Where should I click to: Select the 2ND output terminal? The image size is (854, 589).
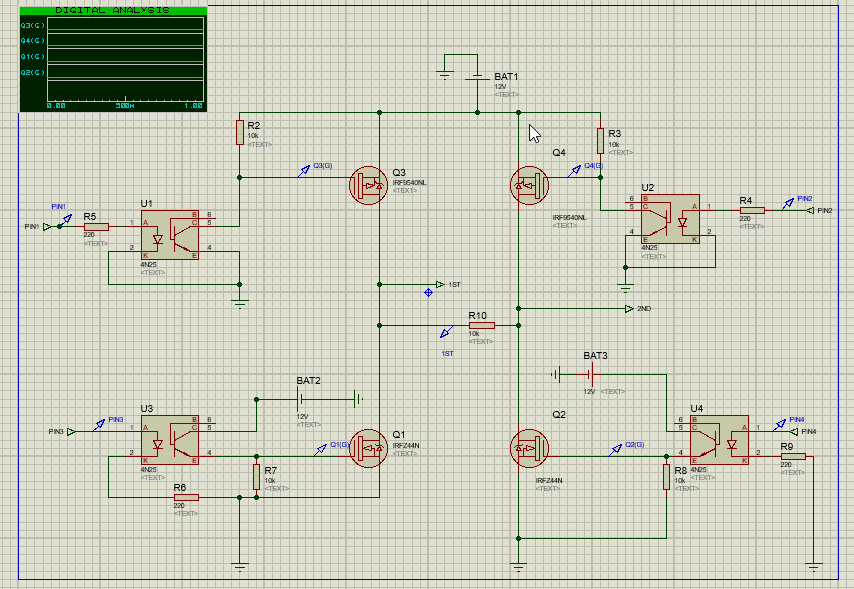(629, 308)
